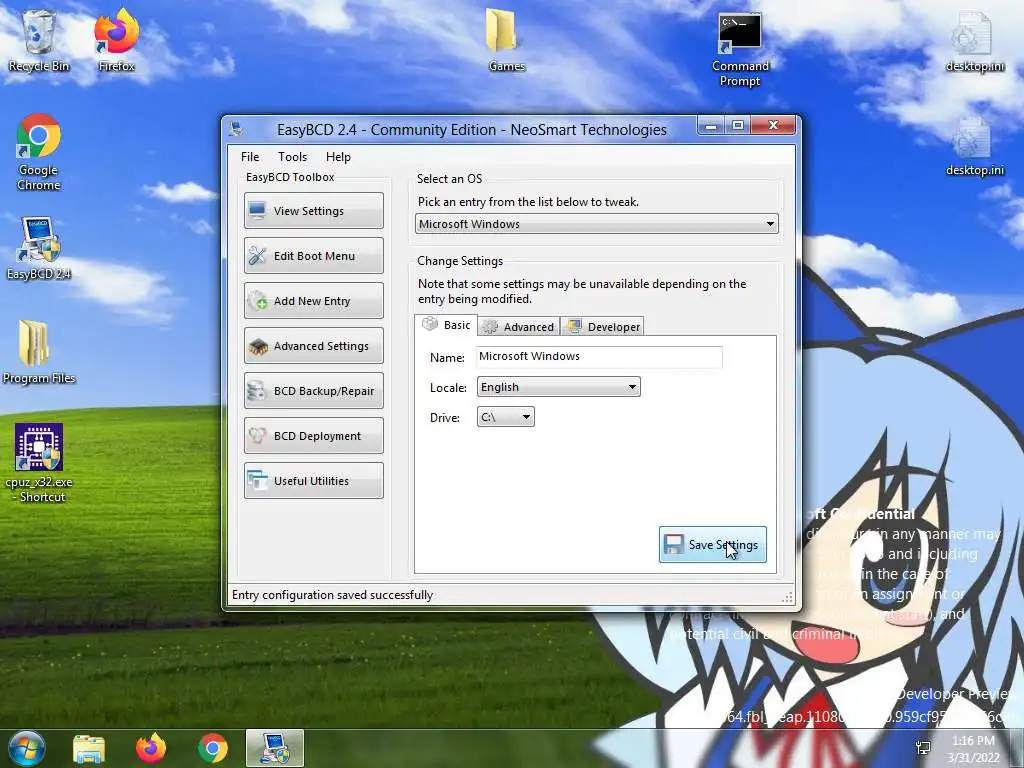This screenshot has height=768, width=1024.
Task: Switch to the Basic tab
Action: [446, 325]
